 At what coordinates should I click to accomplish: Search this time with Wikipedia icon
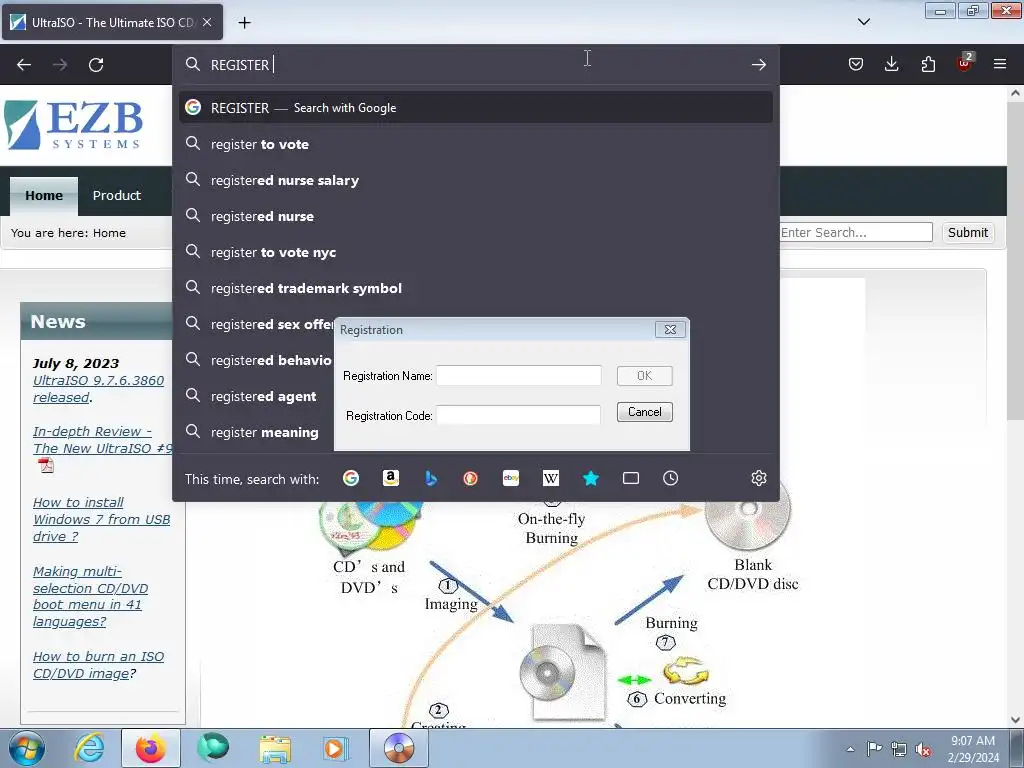tap(551, 478)
